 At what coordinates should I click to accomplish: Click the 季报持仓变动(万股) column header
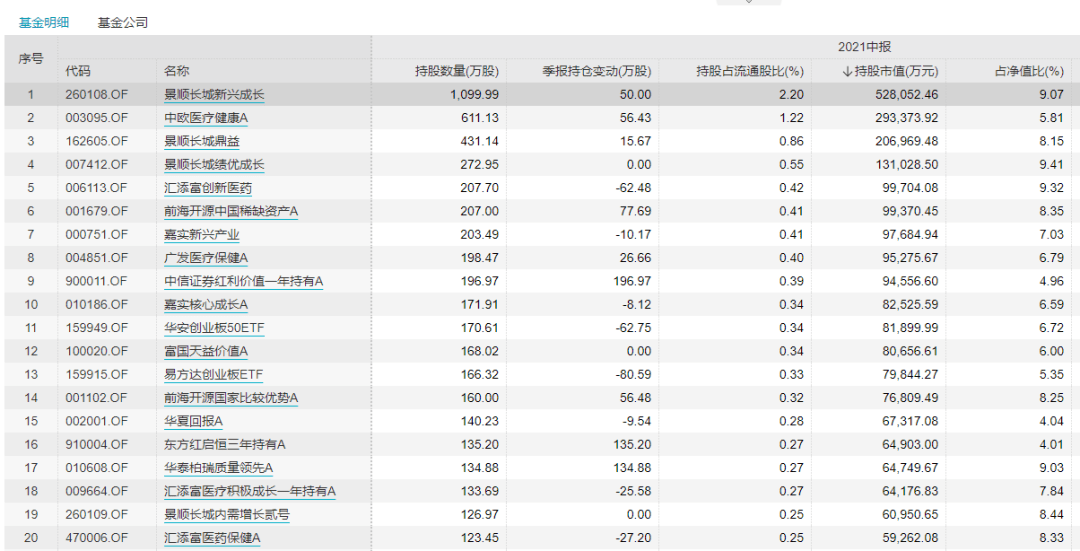(x=596, y=71)
